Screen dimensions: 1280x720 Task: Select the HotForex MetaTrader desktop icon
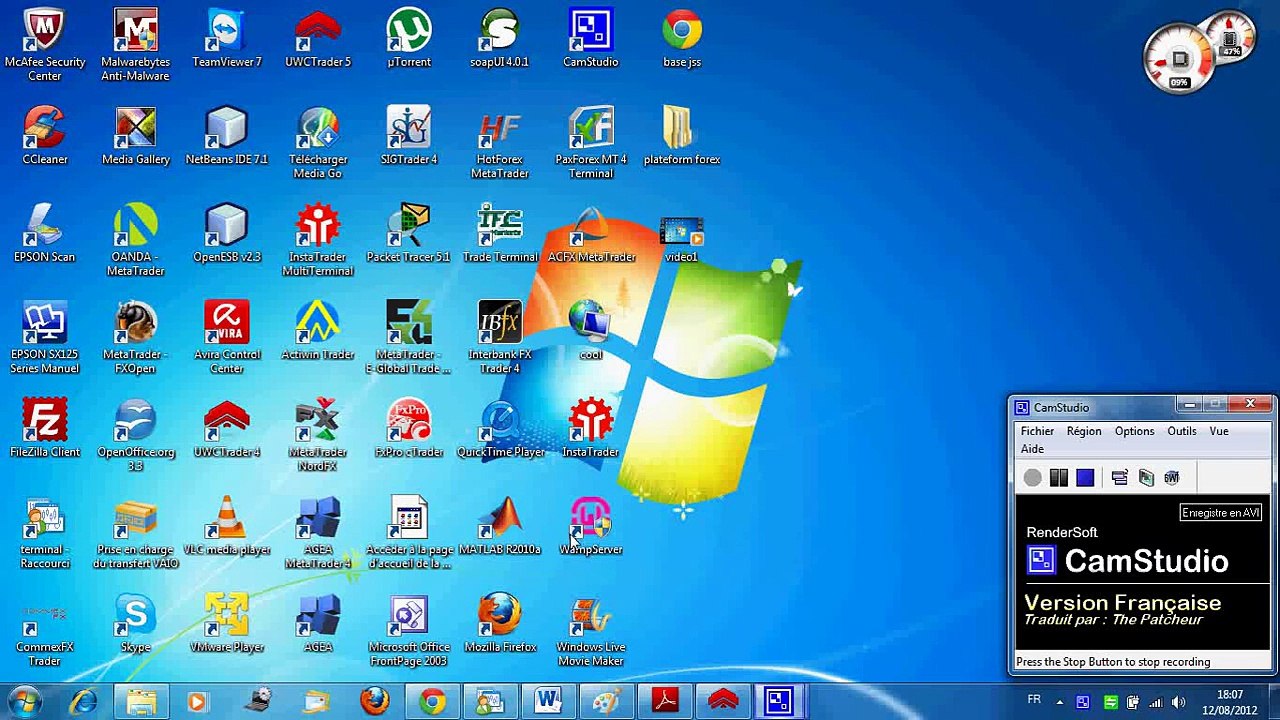tap(500, 142)
